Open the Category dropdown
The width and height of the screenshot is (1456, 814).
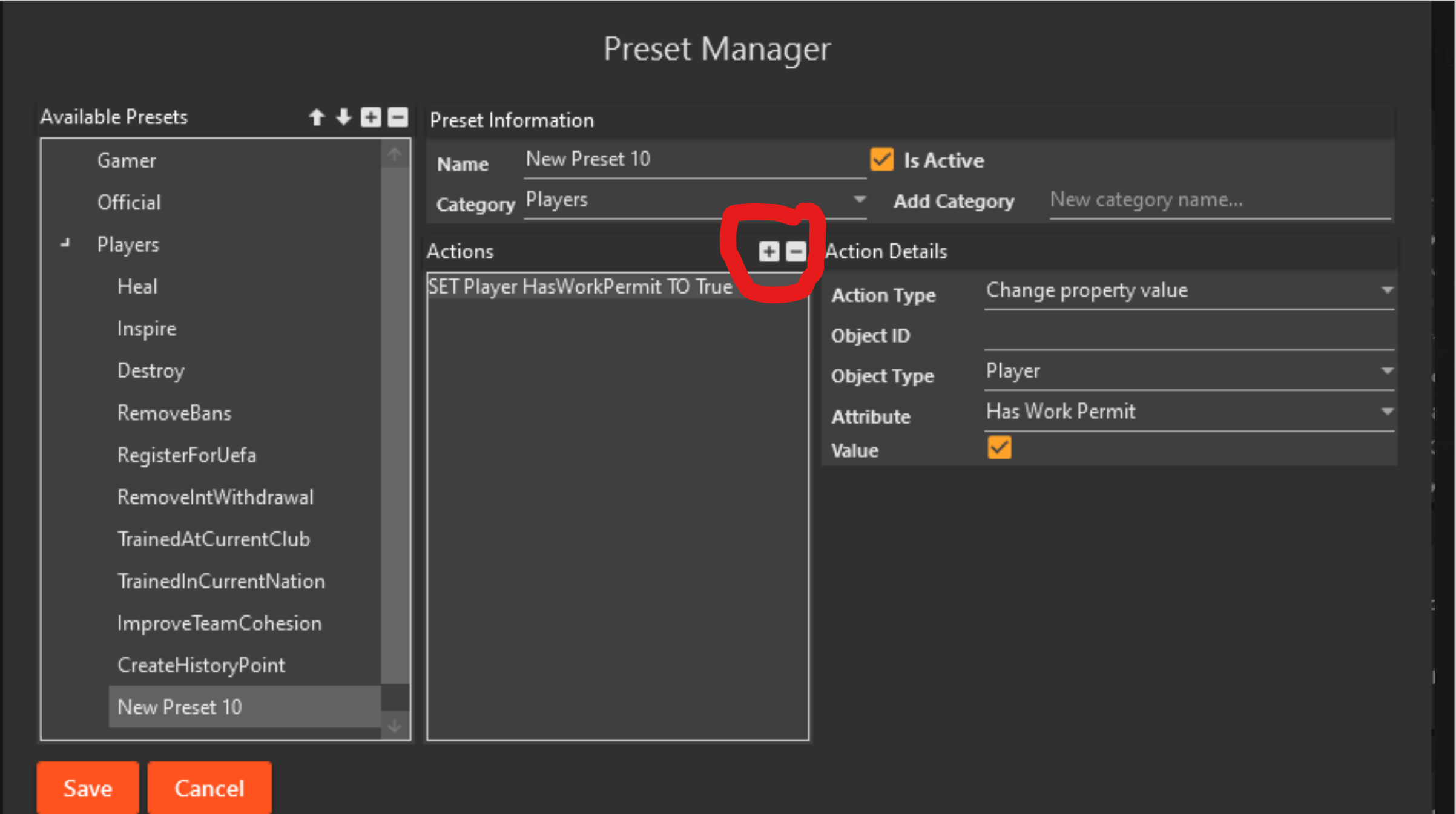[x=696, y=200]
